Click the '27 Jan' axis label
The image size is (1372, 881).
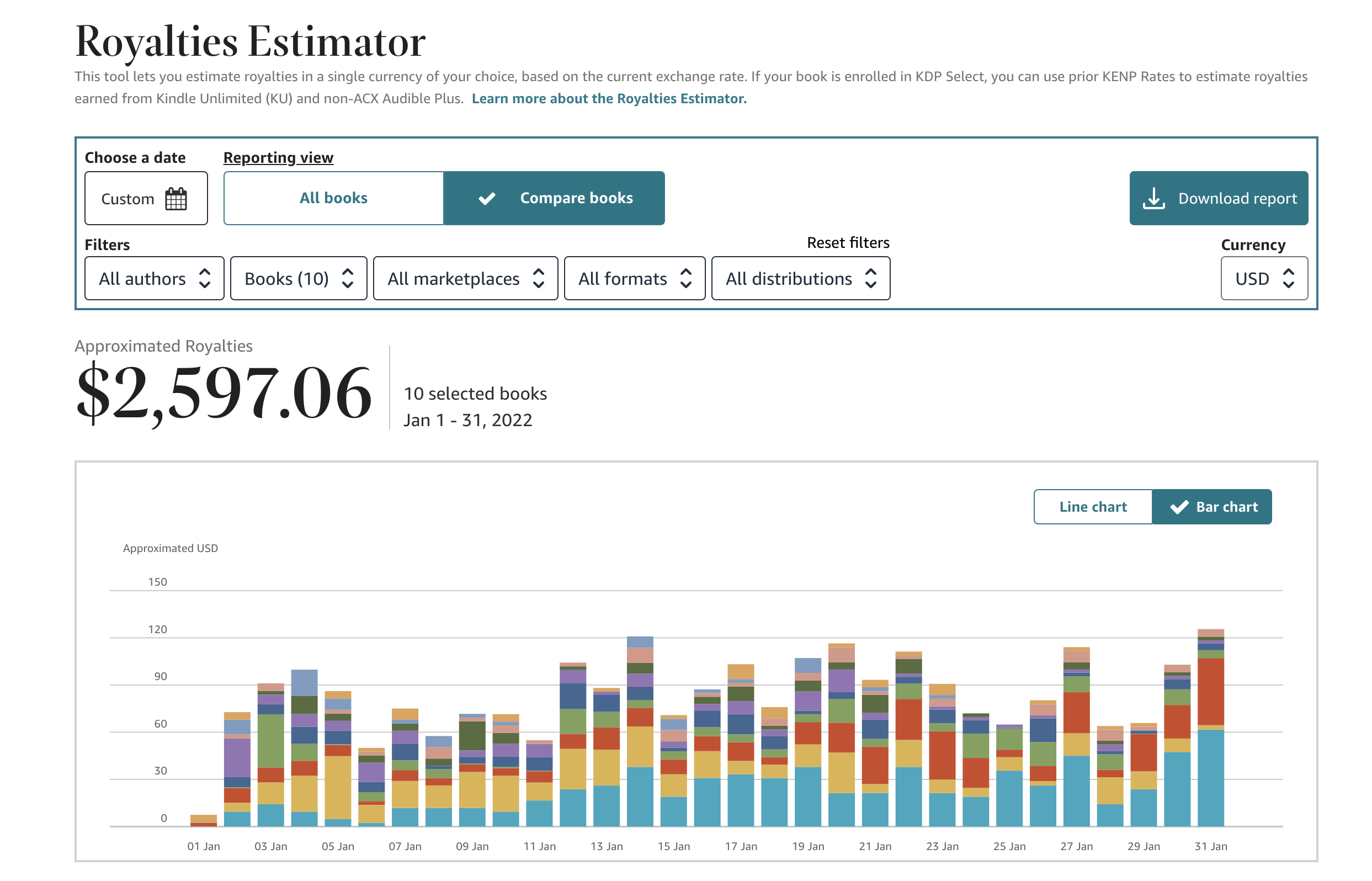(x=1076, y=847)
